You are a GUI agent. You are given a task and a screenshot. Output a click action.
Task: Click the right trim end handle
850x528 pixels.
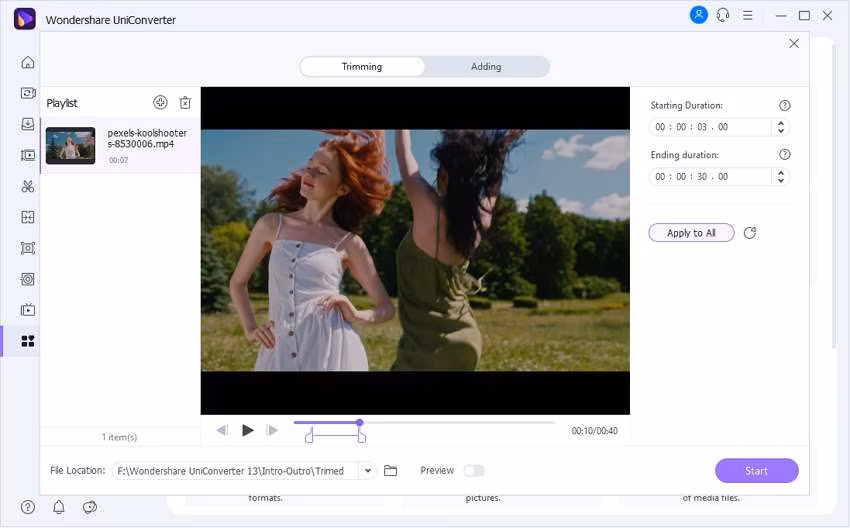[362, 436]
